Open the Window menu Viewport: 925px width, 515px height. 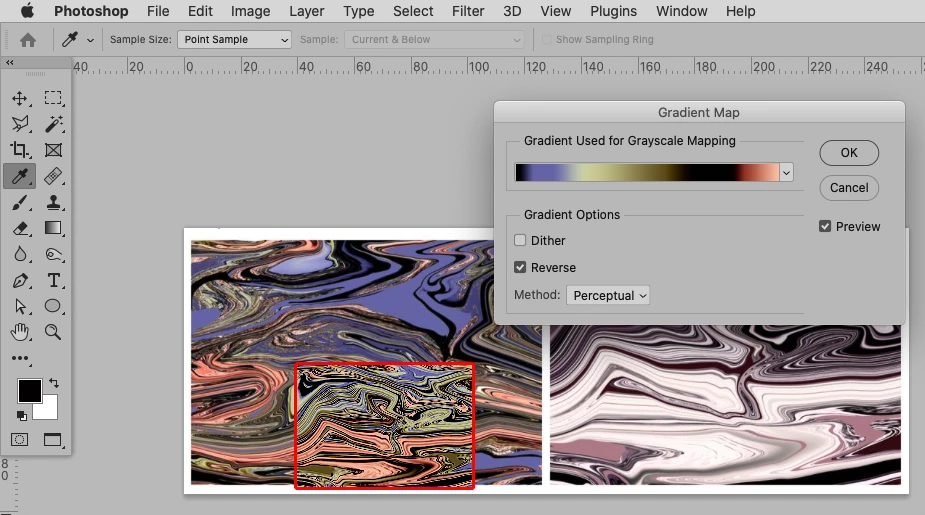[x=681, y=11]
